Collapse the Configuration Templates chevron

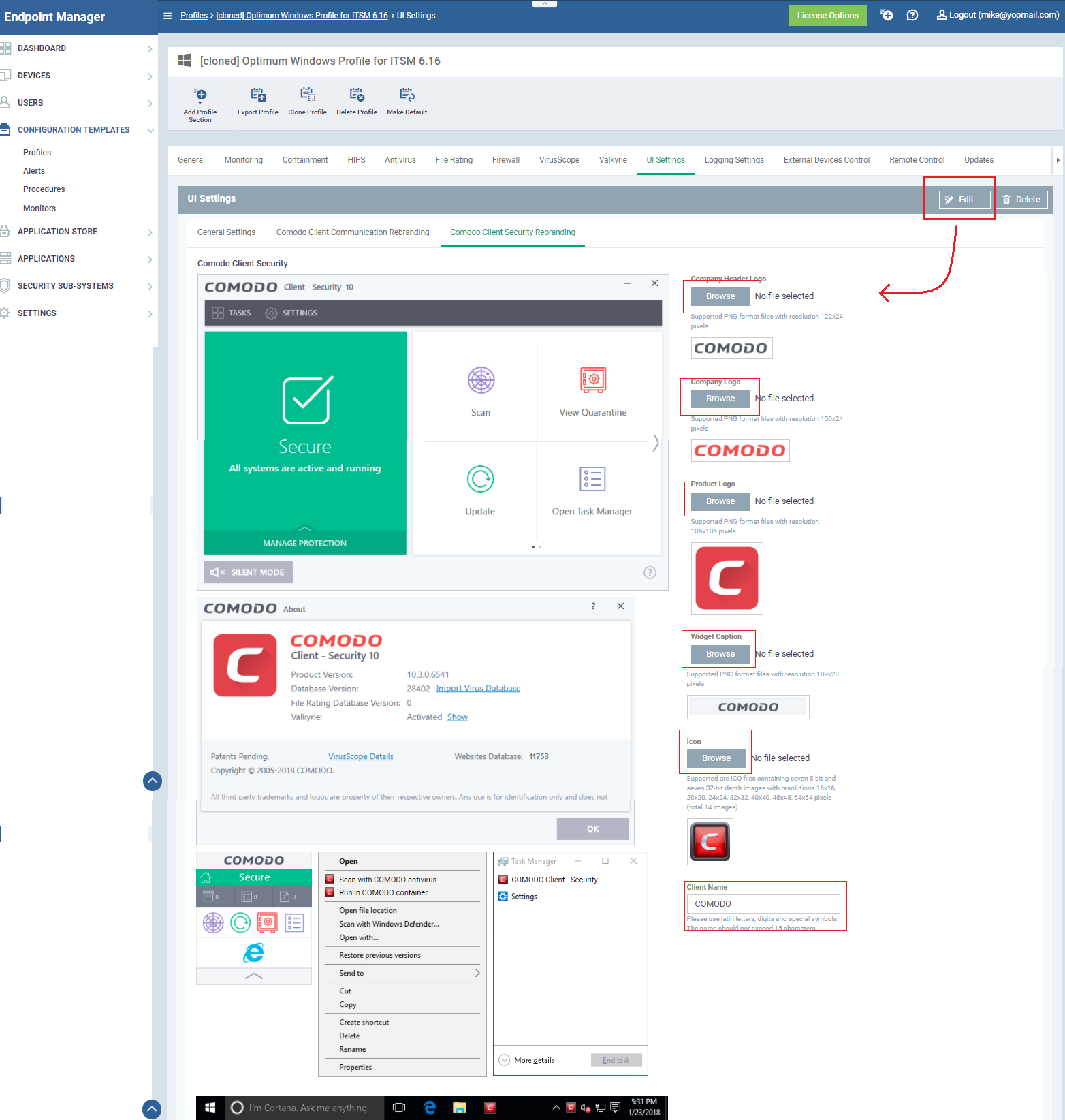[150, 130]
